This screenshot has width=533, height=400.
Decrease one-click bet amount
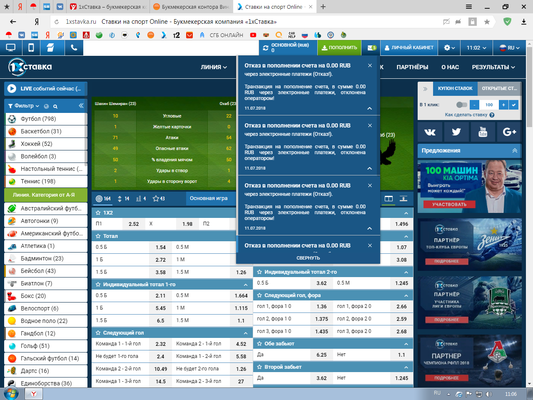[474, 105]
